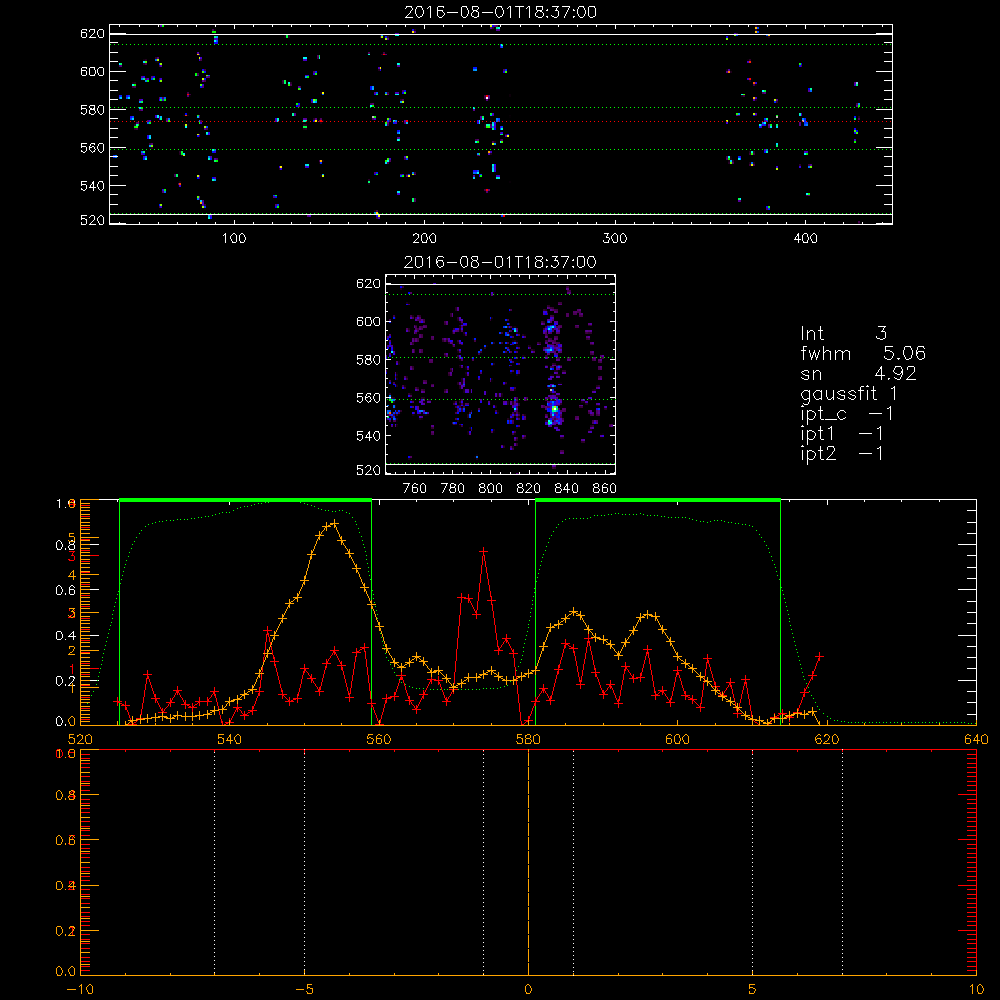The height and width of the screenshot is (1000, 1000).
Task: Select the 'Int 3' readout line
Action: tap(843, 333)
